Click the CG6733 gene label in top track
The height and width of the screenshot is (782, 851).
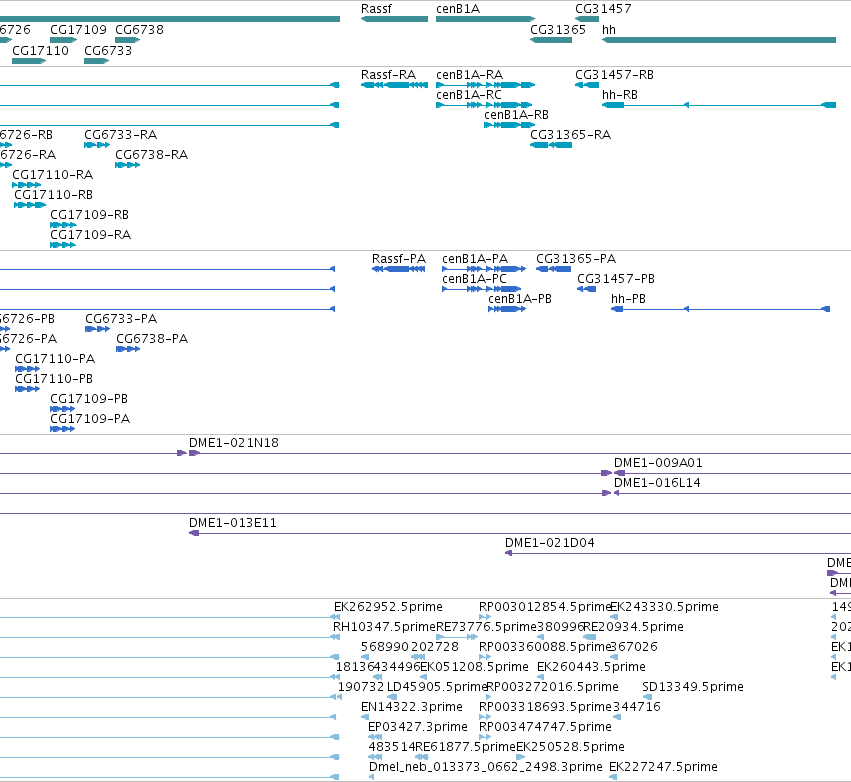tap(108, 50)
